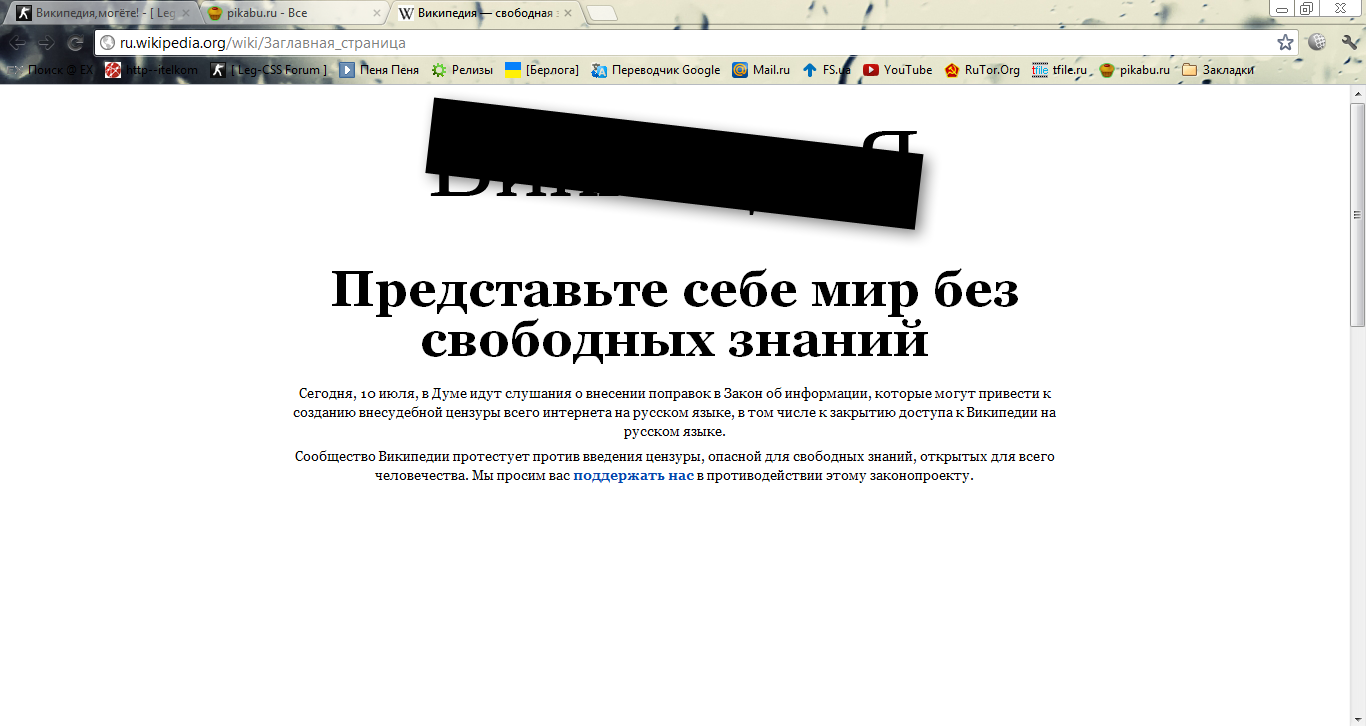
Task: Switch to the pikabu.ru - Все tab
Action: [x=293, y=14]
